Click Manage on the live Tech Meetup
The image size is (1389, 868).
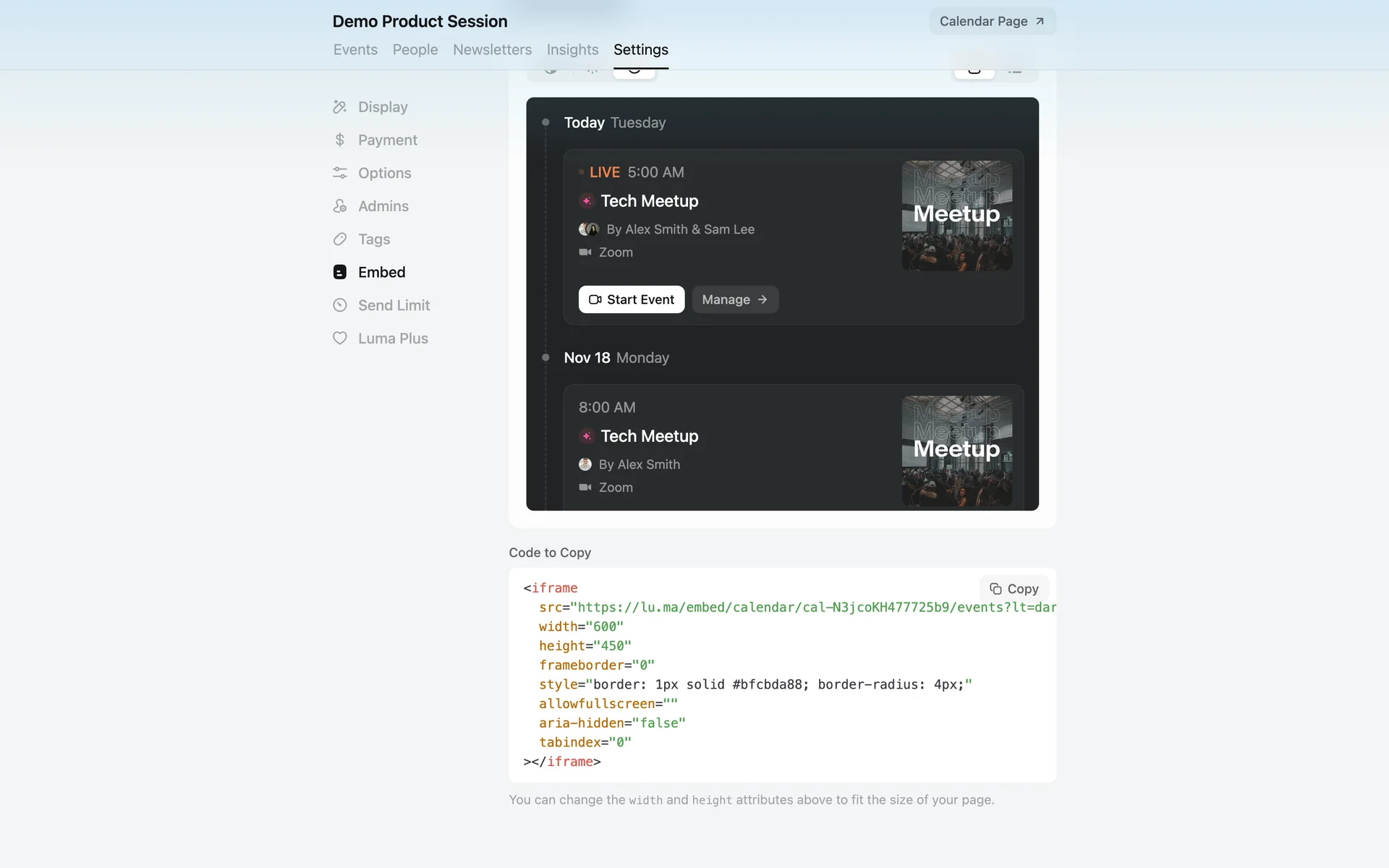click(x=734, y=299)
